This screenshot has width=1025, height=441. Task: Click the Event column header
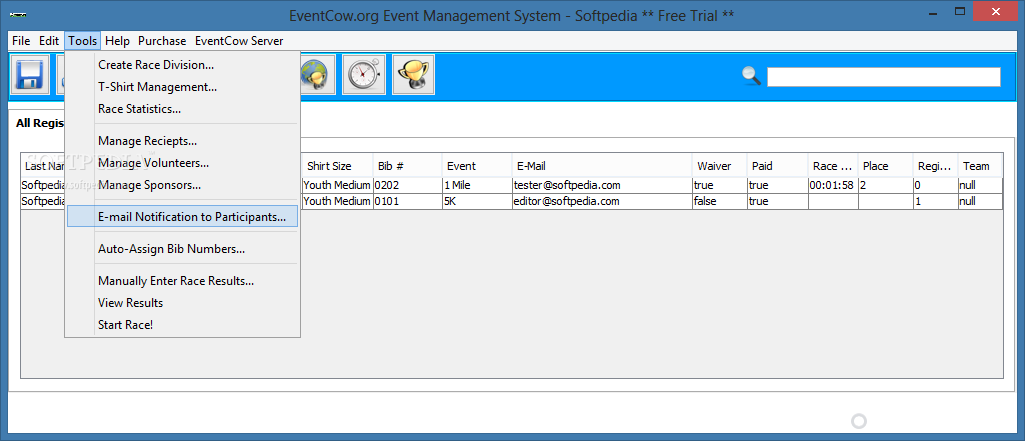click(x=477, y=166)
